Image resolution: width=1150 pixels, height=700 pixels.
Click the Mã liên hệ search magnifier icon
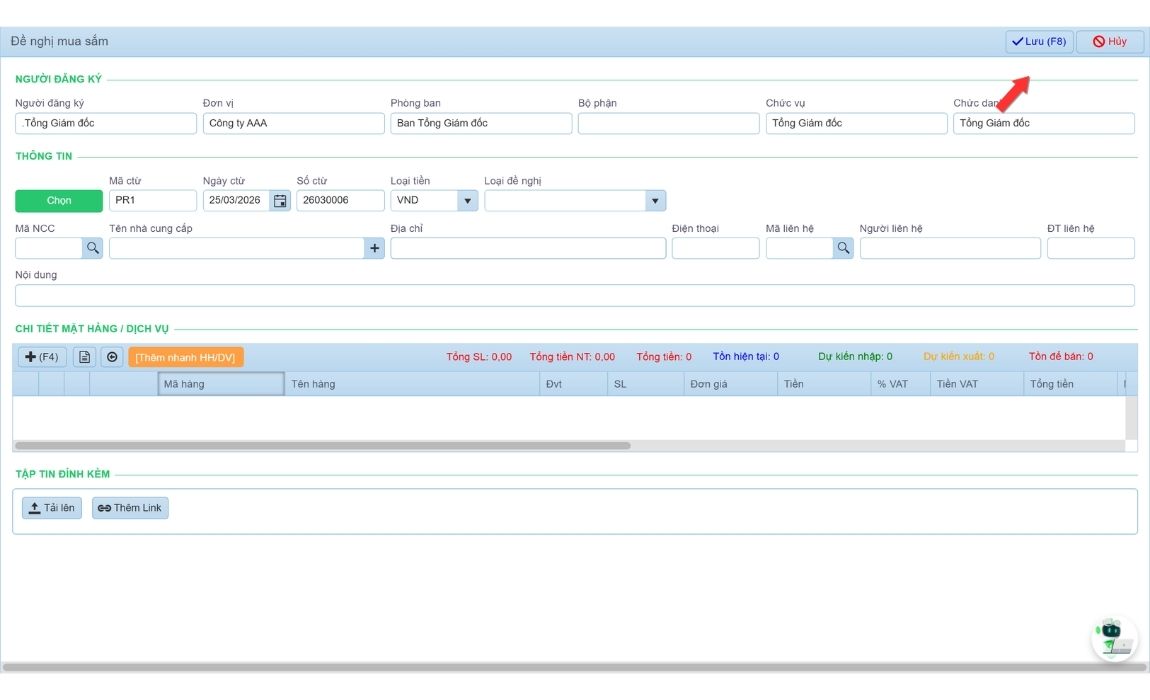coord(843,248)
